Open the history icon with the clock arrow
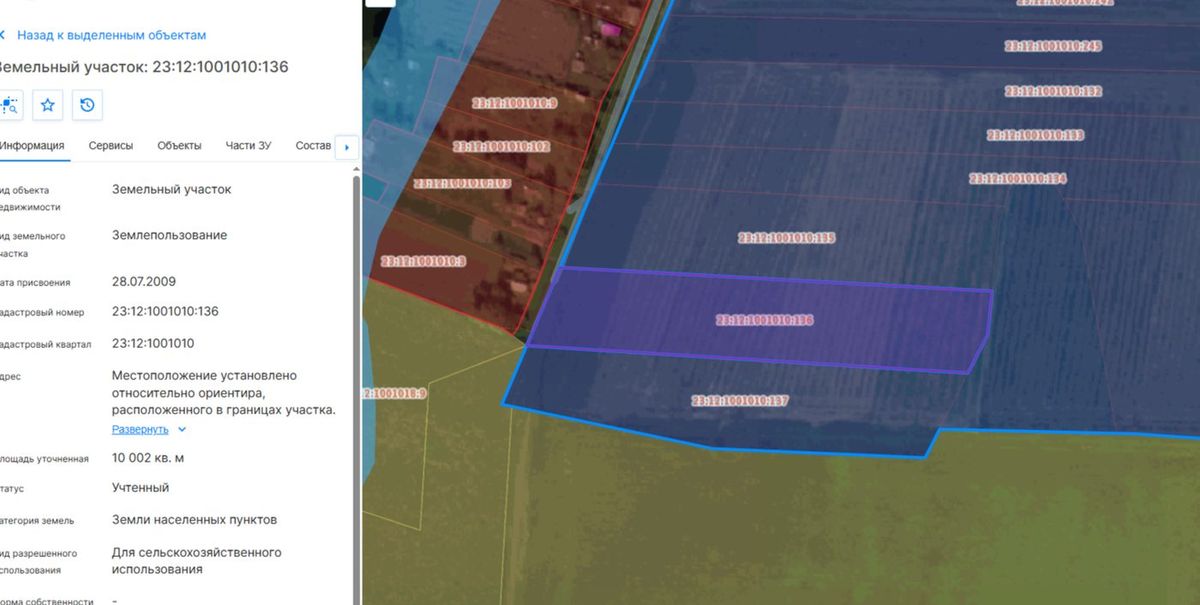The image size is (1200, 605). 87,104
